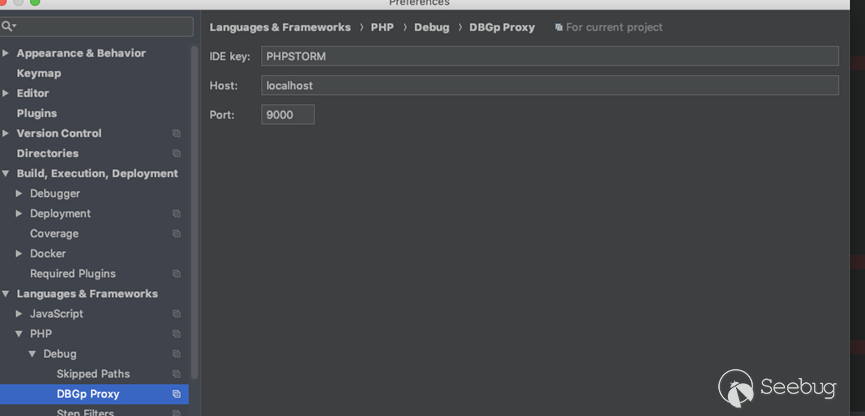This screenshot has width=865, height=416.
Task: Expand the Deployment node
Action: click(19, 214)
